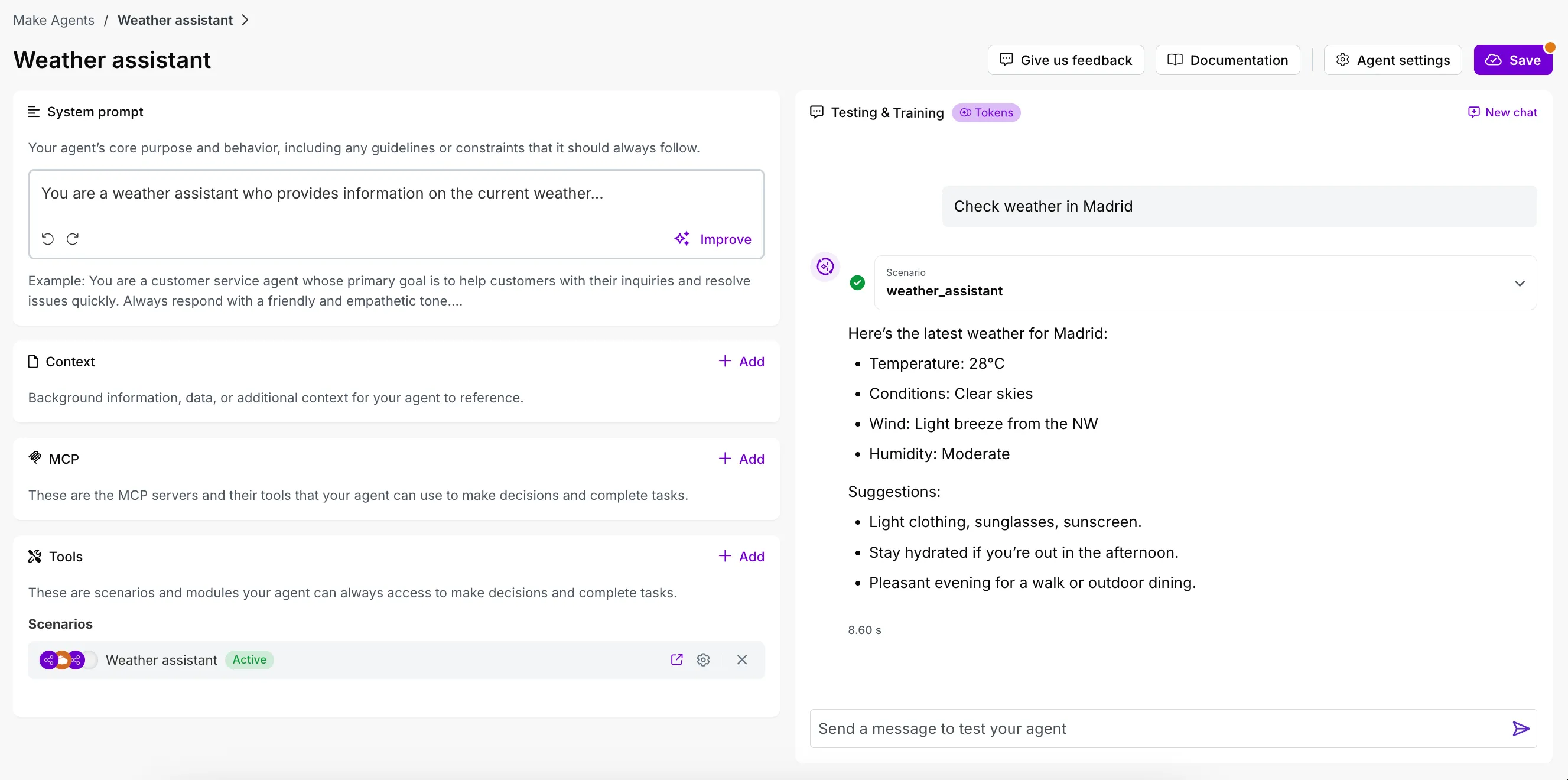The width and height of the screenshot is (1568, 780).
Task: Click the 'Check weather in Madrid' message
Action: click(x=1240, y=206)
